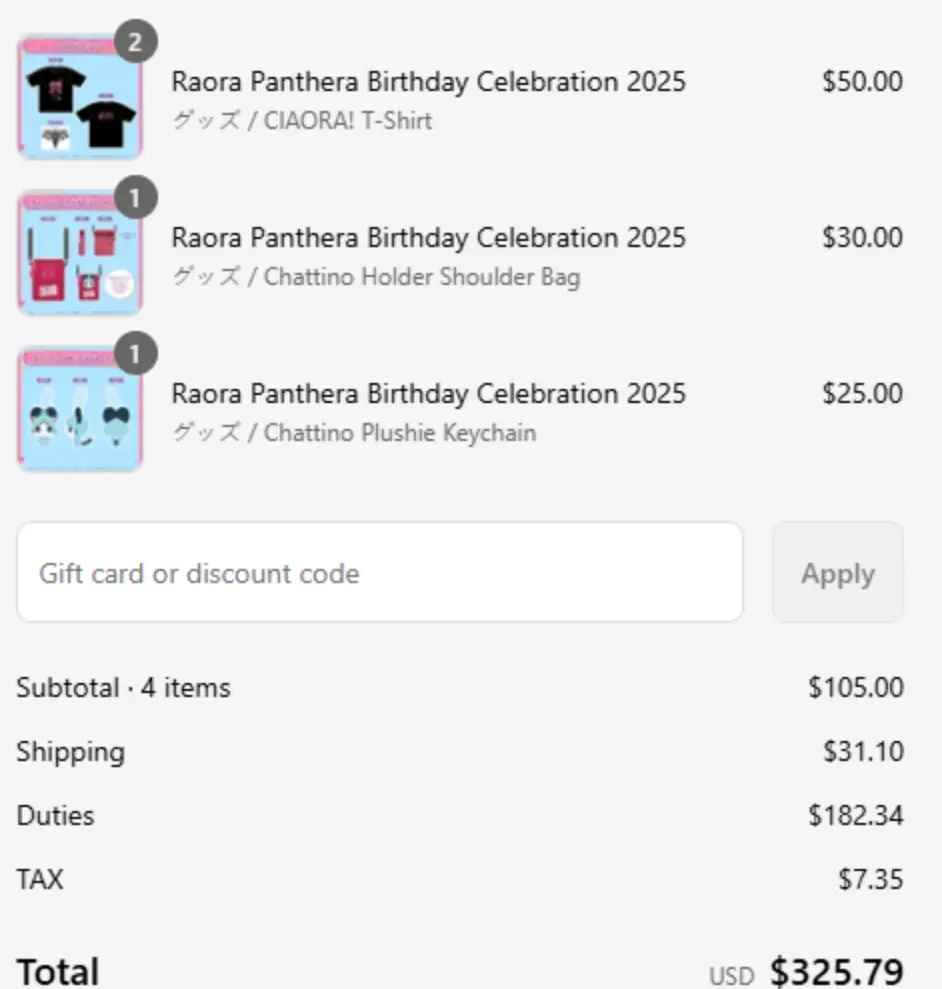
Task: Click the Duties amount $182.34
Action: 856,816
